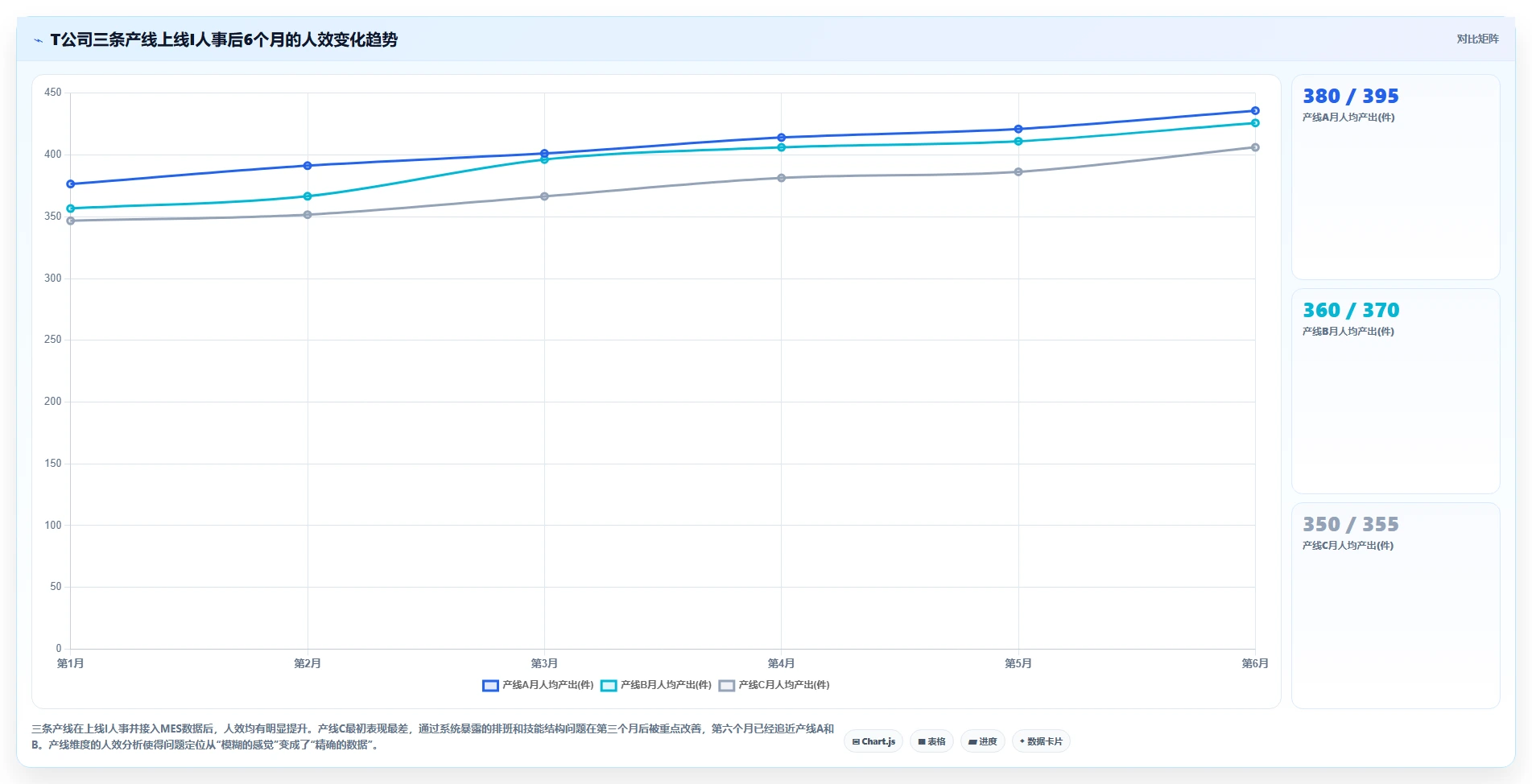Click 产线A data point for 第3月

click(544, 154)
